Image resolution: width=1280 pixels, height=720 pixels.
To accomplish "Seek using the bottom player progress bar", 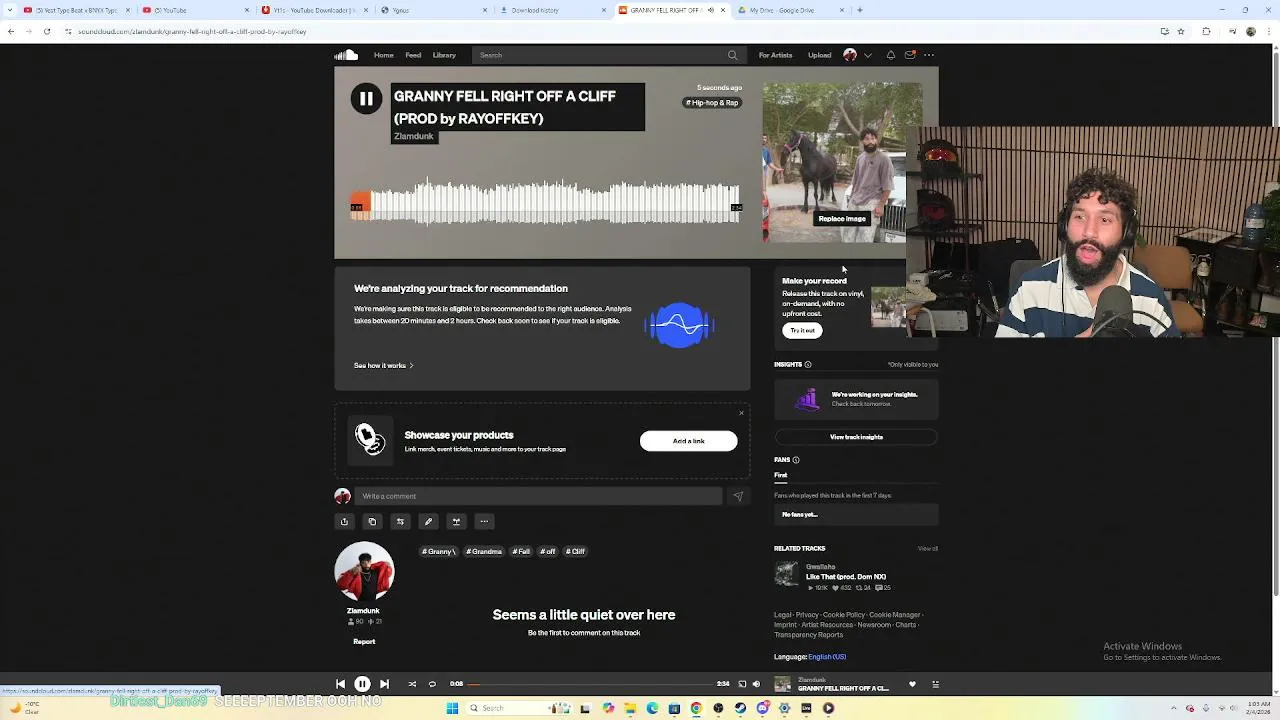I will [x=590, y=684].
